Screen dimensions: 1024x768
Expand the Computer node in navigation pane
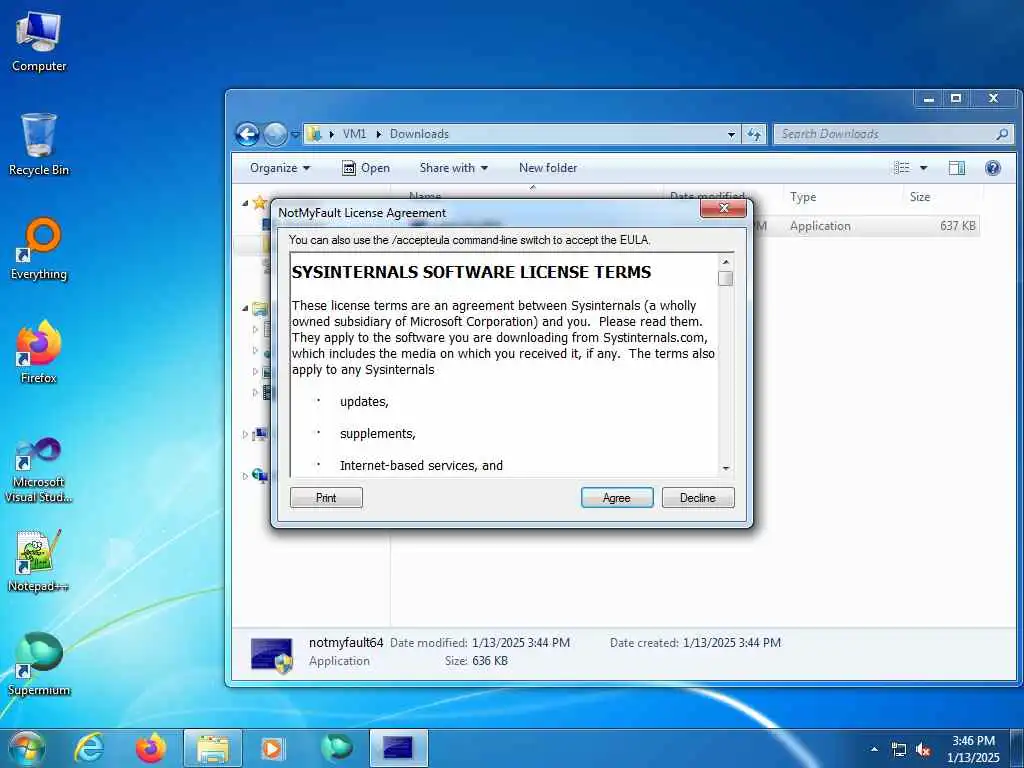pos(245,434)
